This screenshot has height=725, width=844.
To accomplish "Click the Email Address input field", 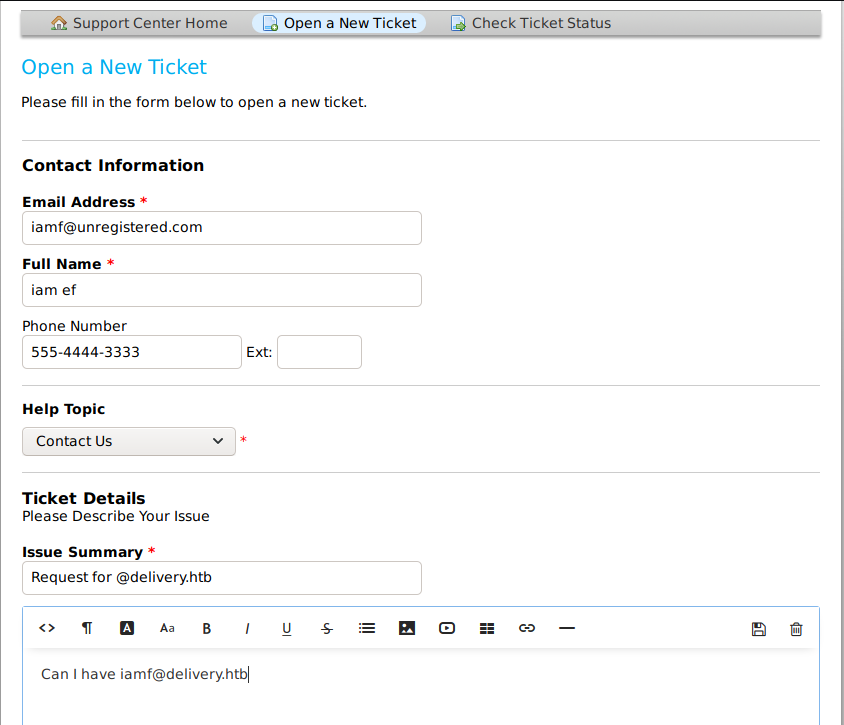I will tap(221, 228).
